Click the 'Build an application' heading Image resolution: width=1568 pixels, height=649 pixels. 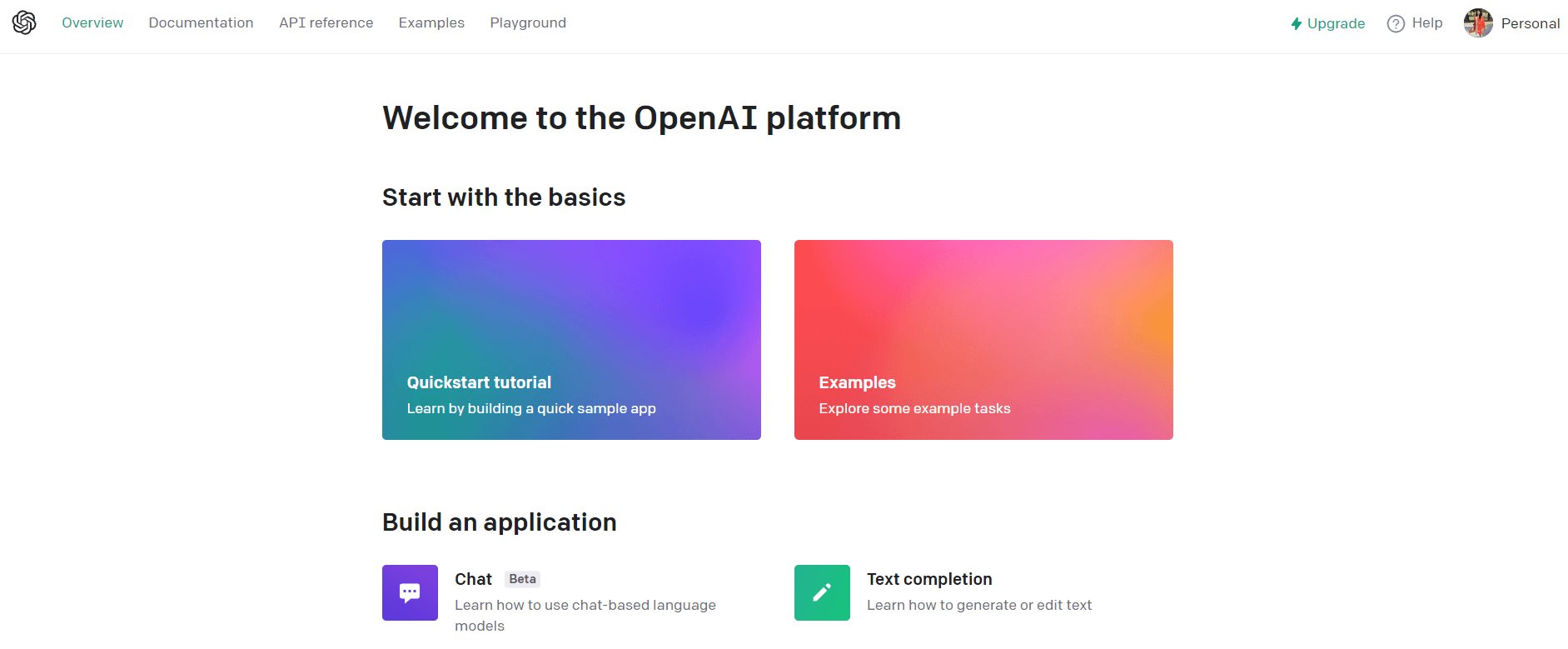500,522
